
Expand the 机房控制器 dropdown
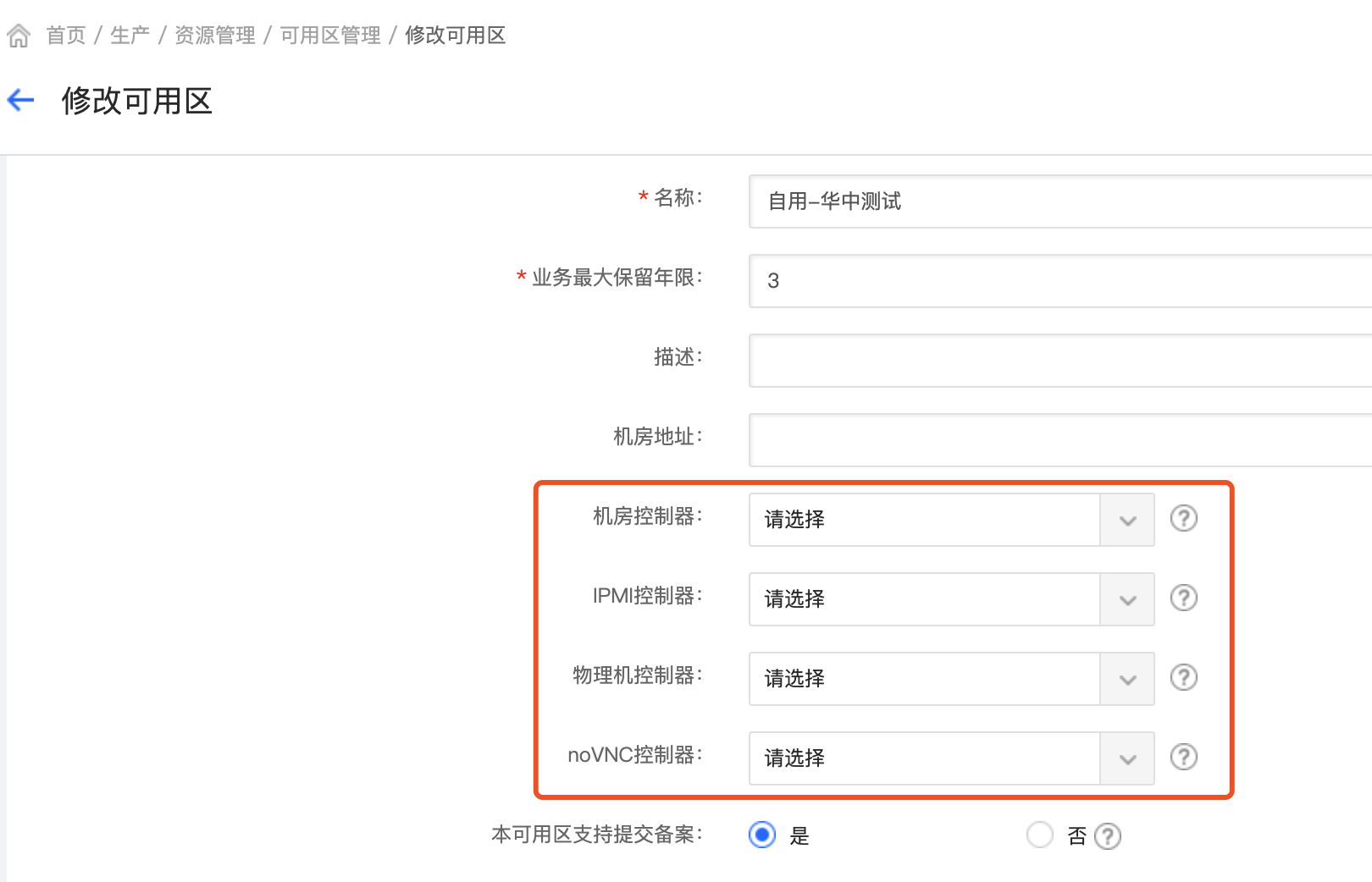(x=951, y=520)
